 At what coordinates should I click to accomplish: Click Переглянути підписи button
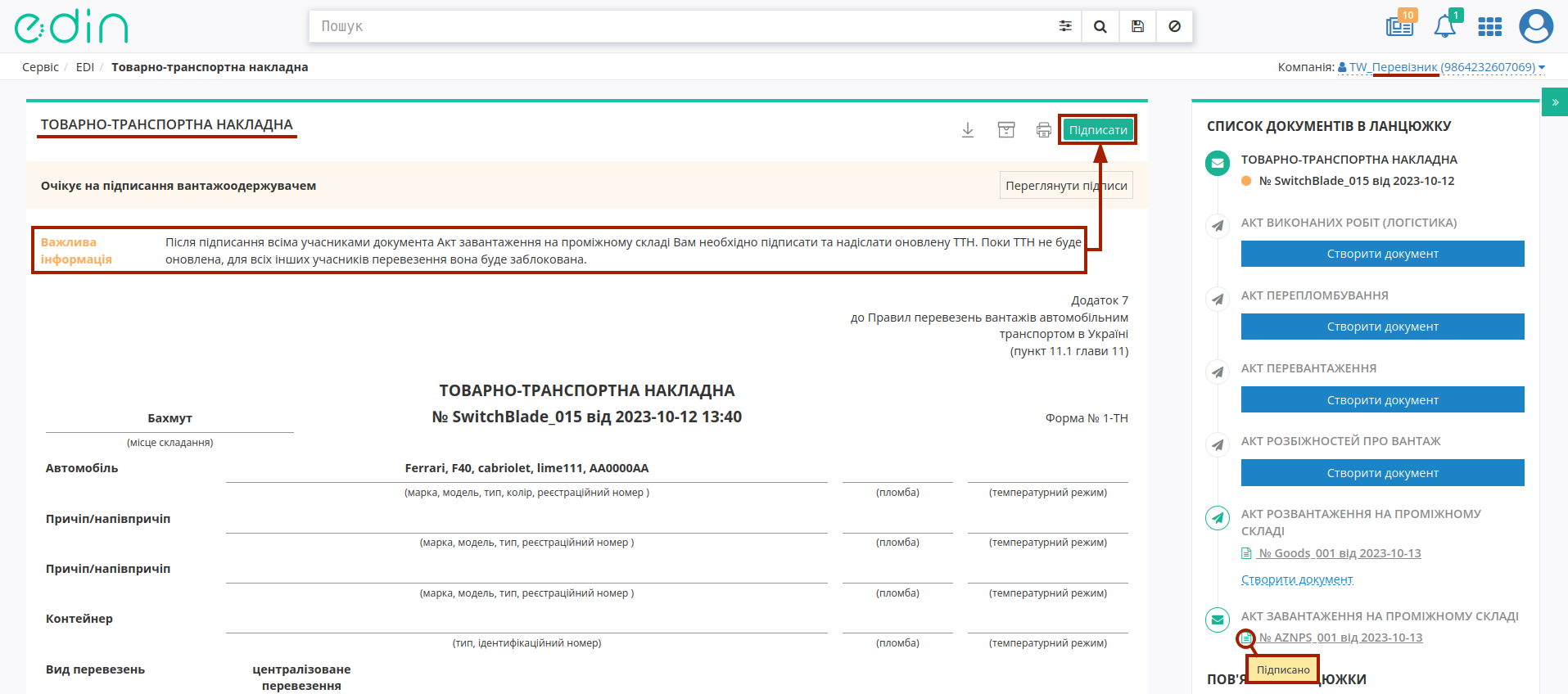point(1066,186)
